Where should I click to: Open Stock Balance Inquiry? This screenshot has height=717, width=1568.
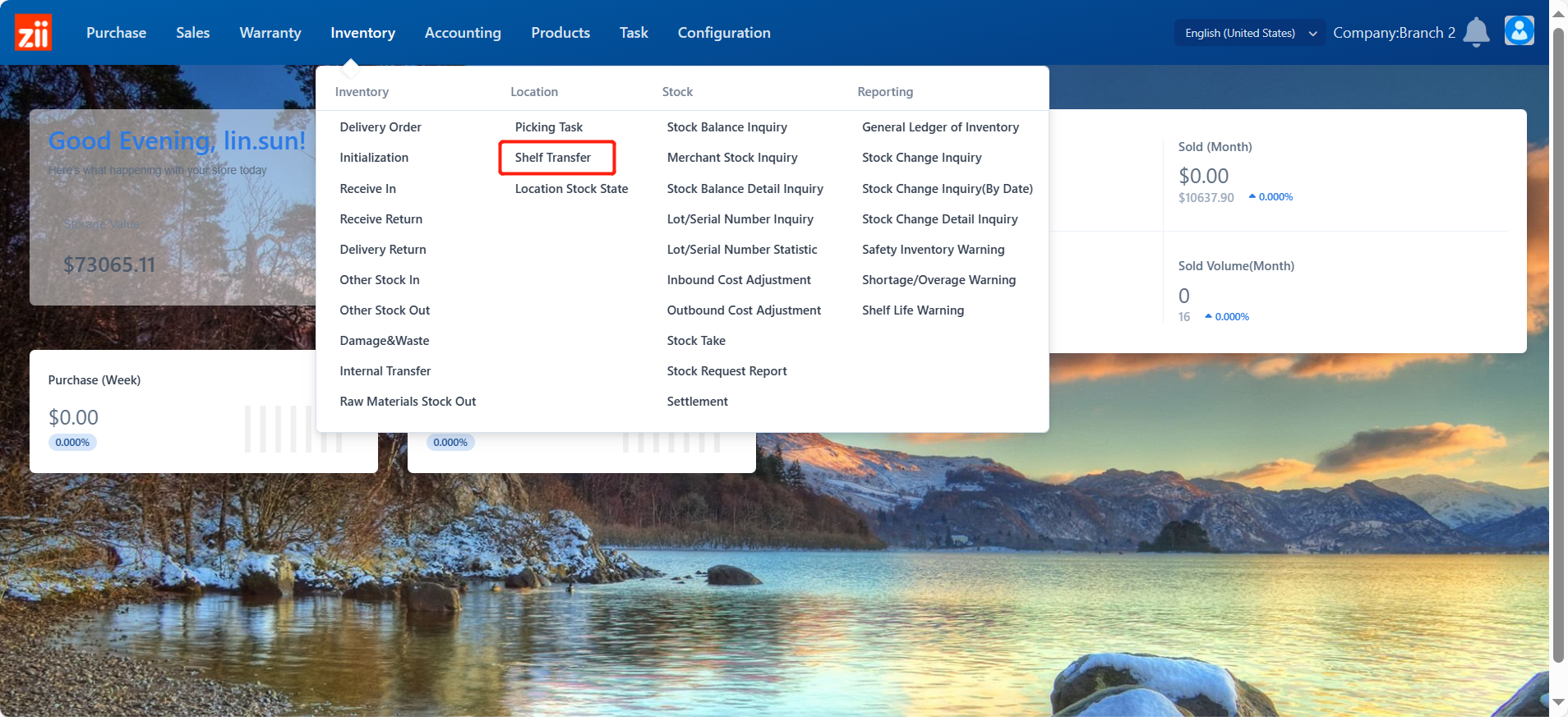click(727, 127)
